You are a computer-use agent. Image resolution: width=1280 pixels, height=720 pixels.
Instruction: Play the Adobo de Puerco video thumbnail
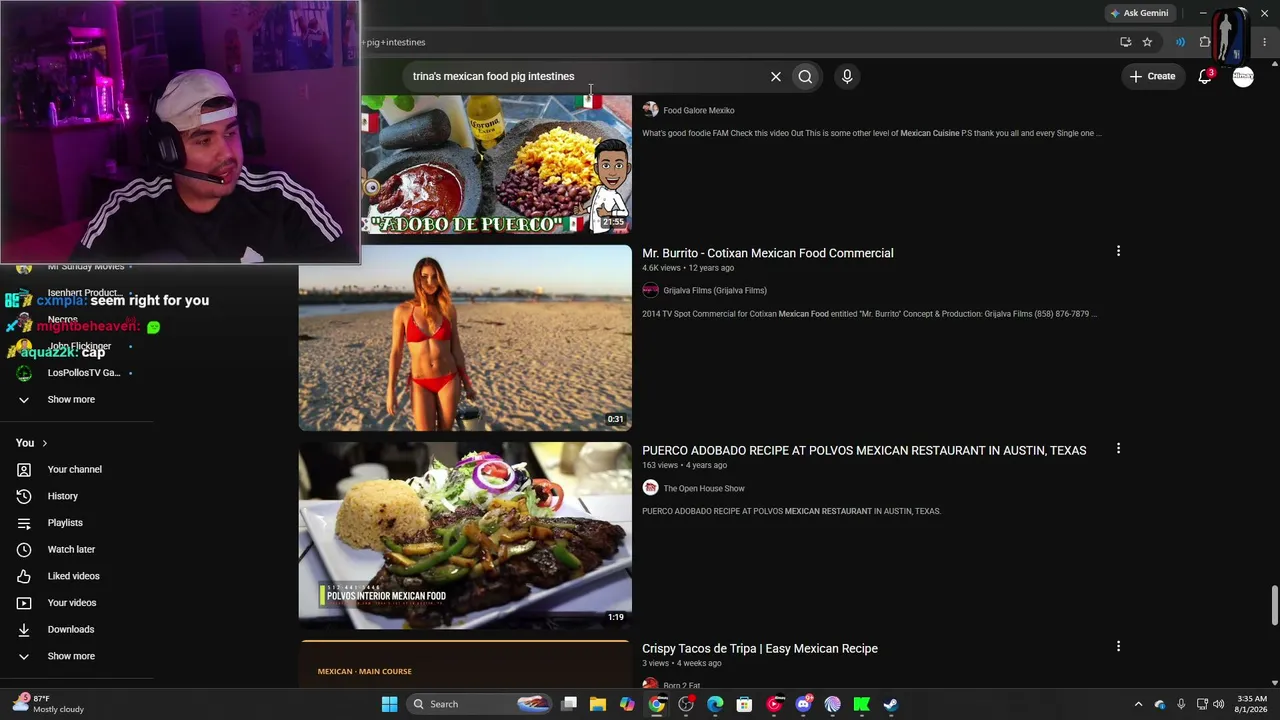496,164
